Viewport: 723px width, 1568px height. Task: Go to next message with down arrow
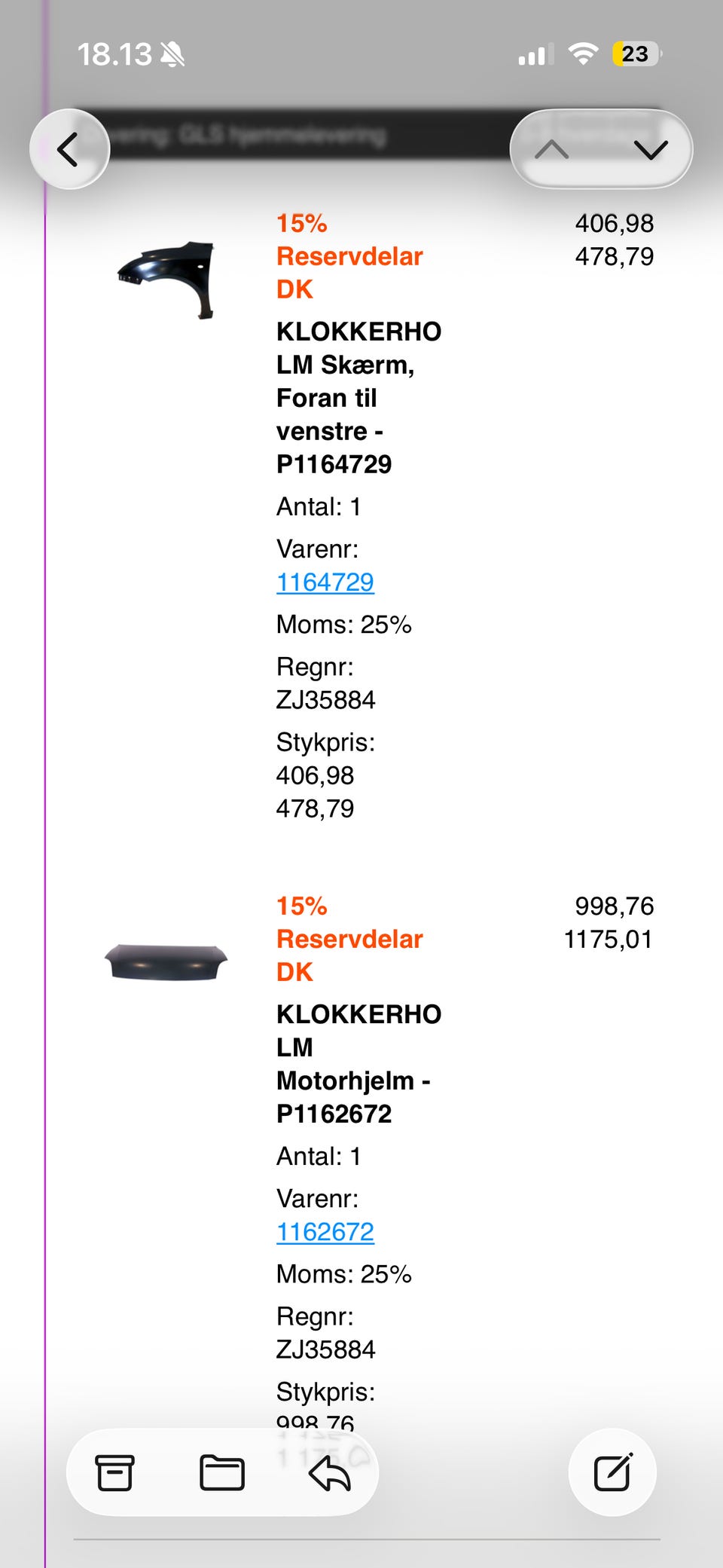(x=650, y=149)
